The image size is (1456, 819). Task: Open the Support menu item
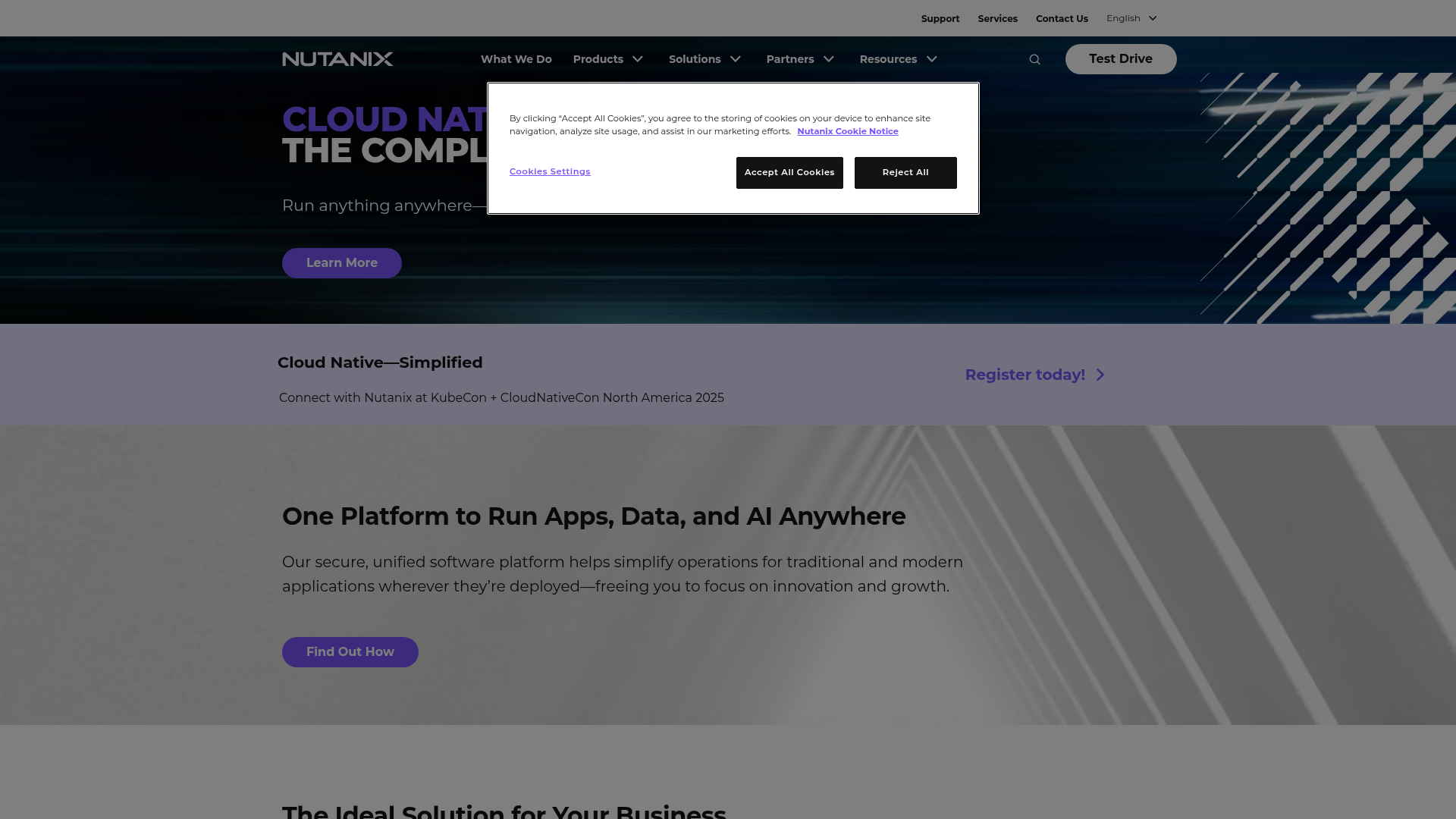940,18
